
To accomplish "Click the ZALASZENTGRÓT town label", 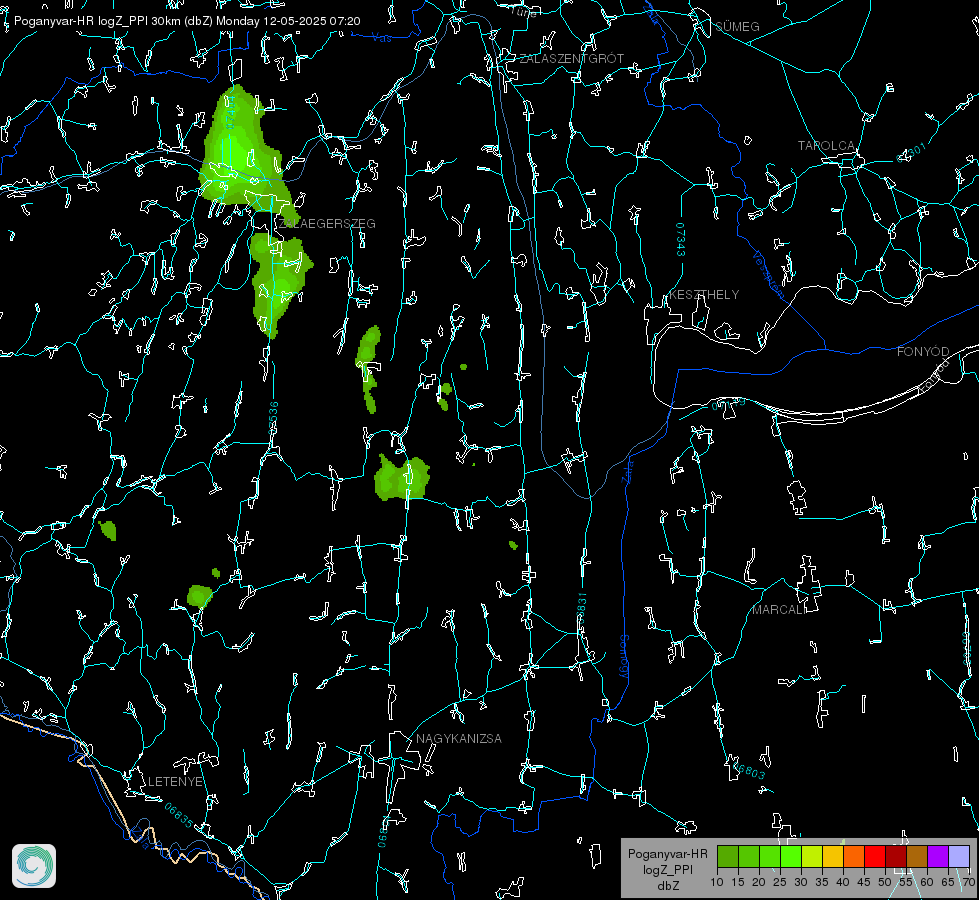I will click(x=572, y=59).
